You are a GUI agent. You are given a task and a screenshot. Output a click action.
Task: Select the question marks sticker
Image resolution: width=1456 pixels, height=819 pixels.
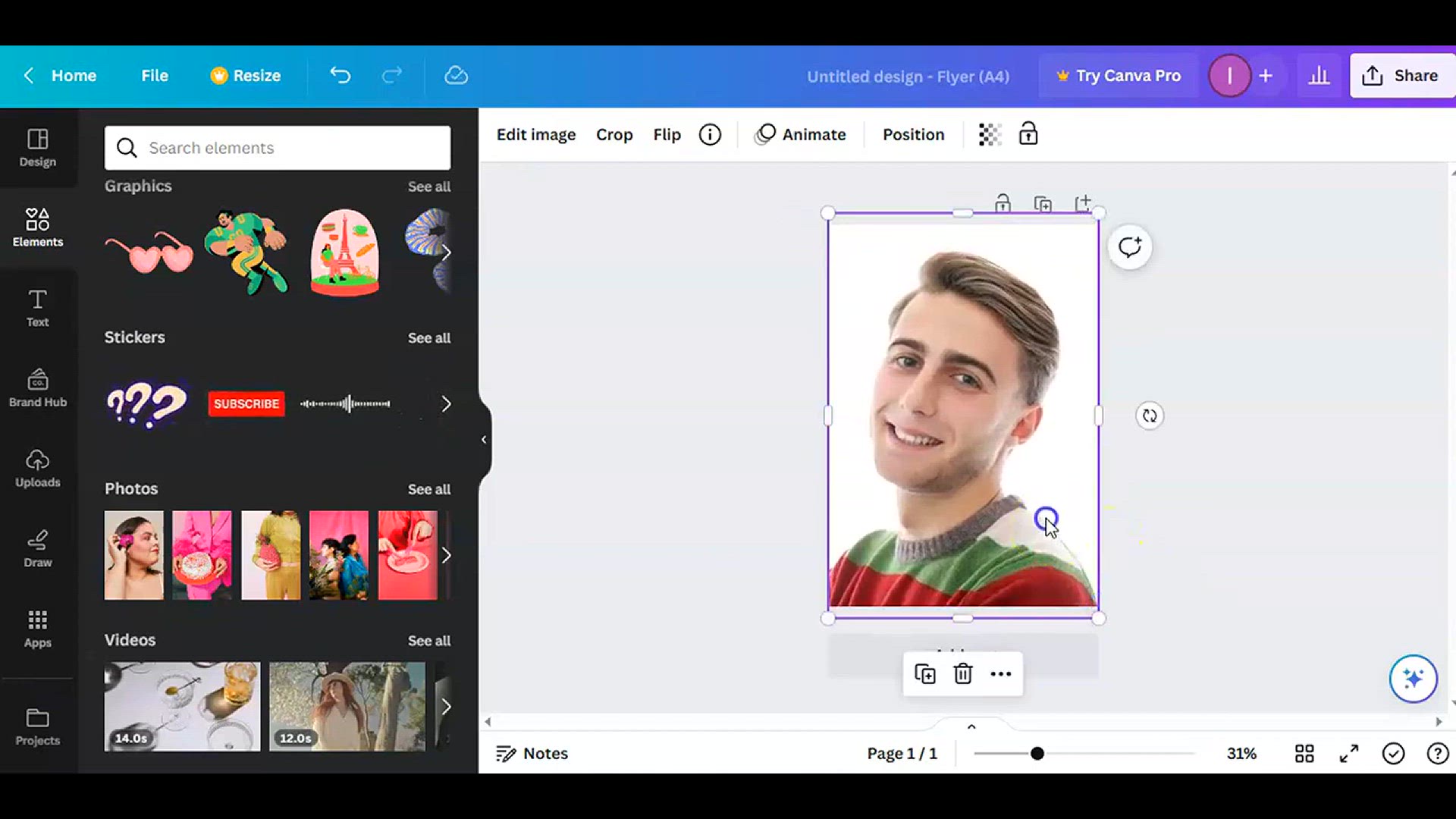point(147,404)
